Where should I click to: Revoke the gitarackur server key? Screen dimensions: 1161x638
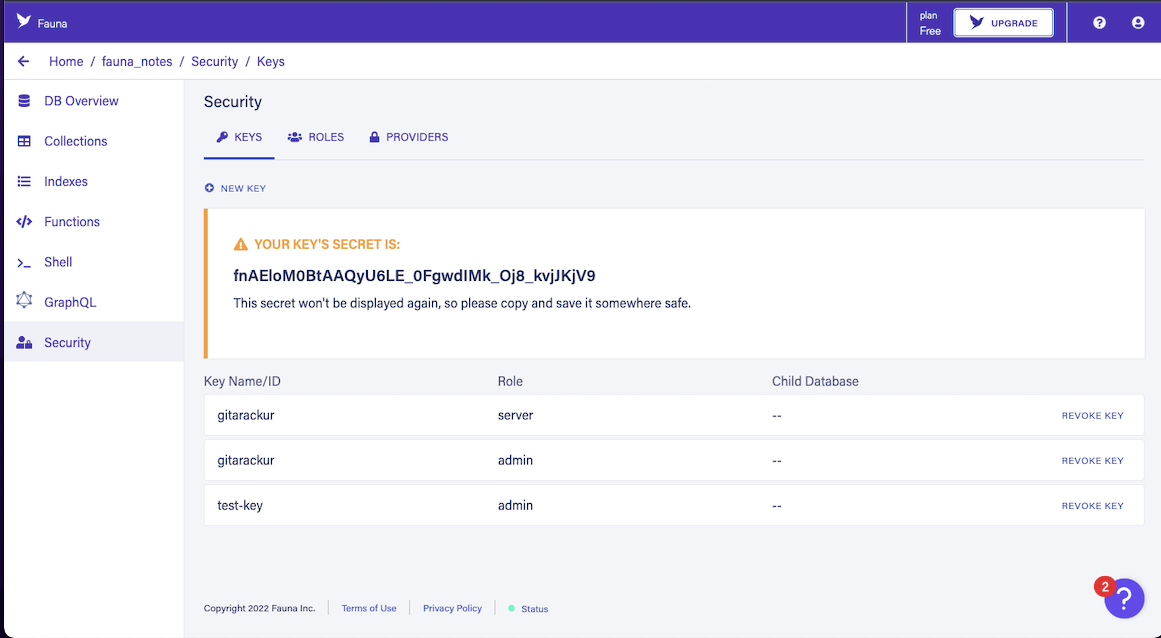pyautogui.click(x=1092, y=415)
